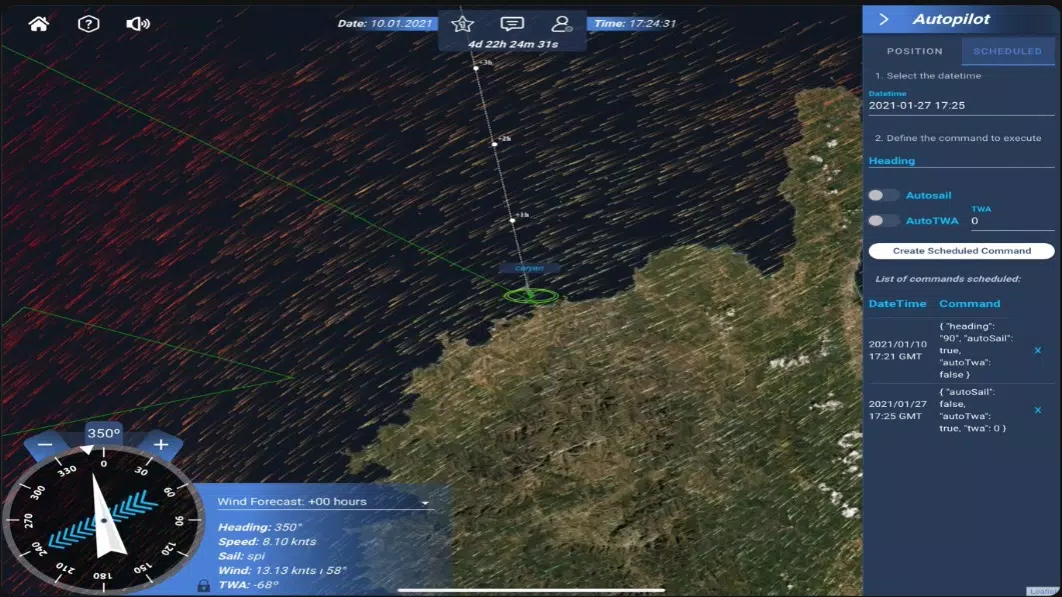Open the user profile icon
Image resolution: width=1062 pixels, height=597 pixels.
tap(561, 22)
